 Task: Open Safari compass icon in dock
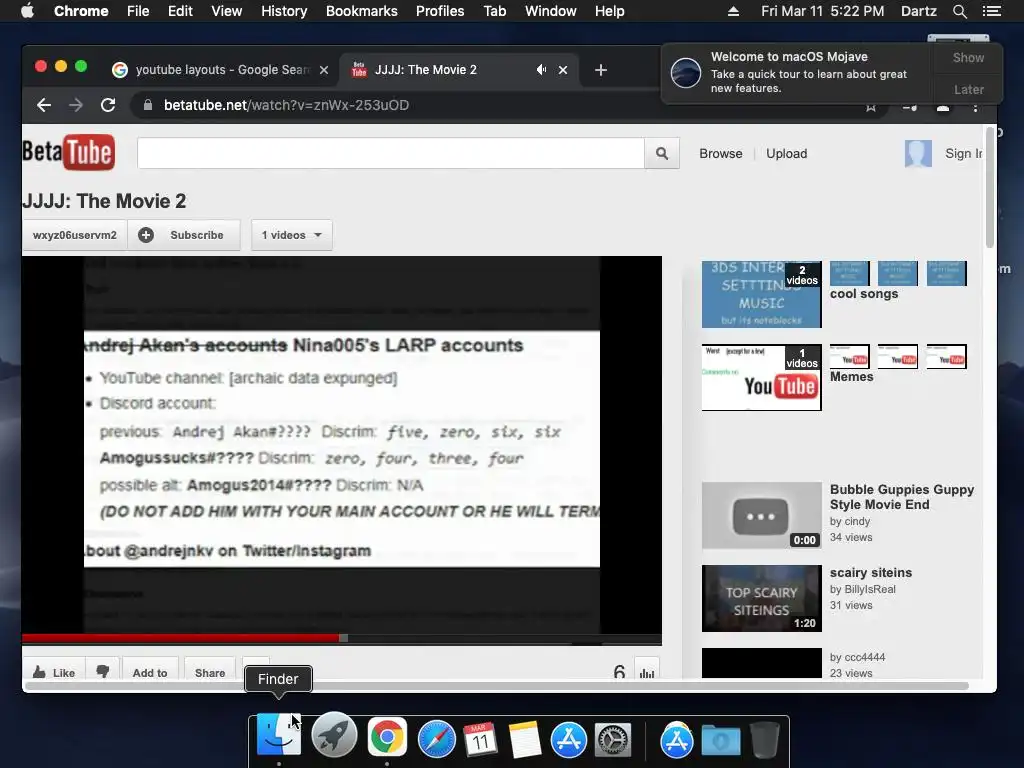436,738
